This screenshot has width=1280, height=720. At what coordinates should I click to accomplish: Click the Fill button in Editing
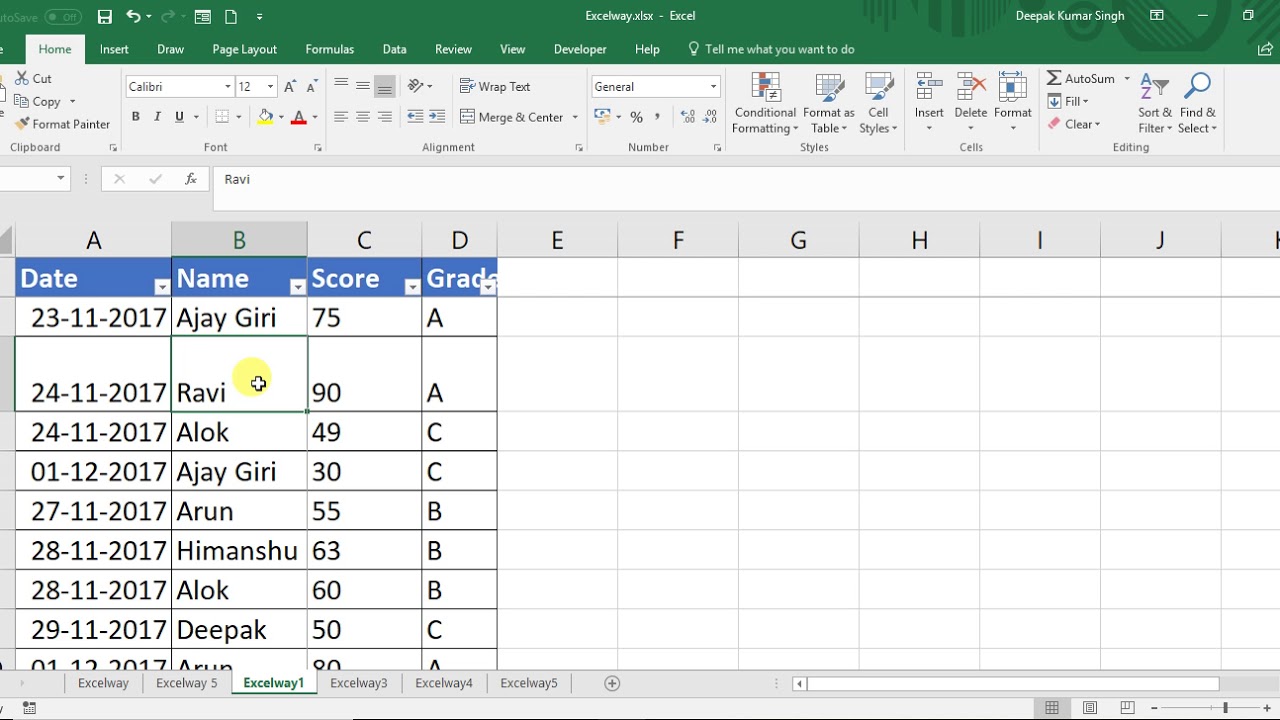point(1068,101)
